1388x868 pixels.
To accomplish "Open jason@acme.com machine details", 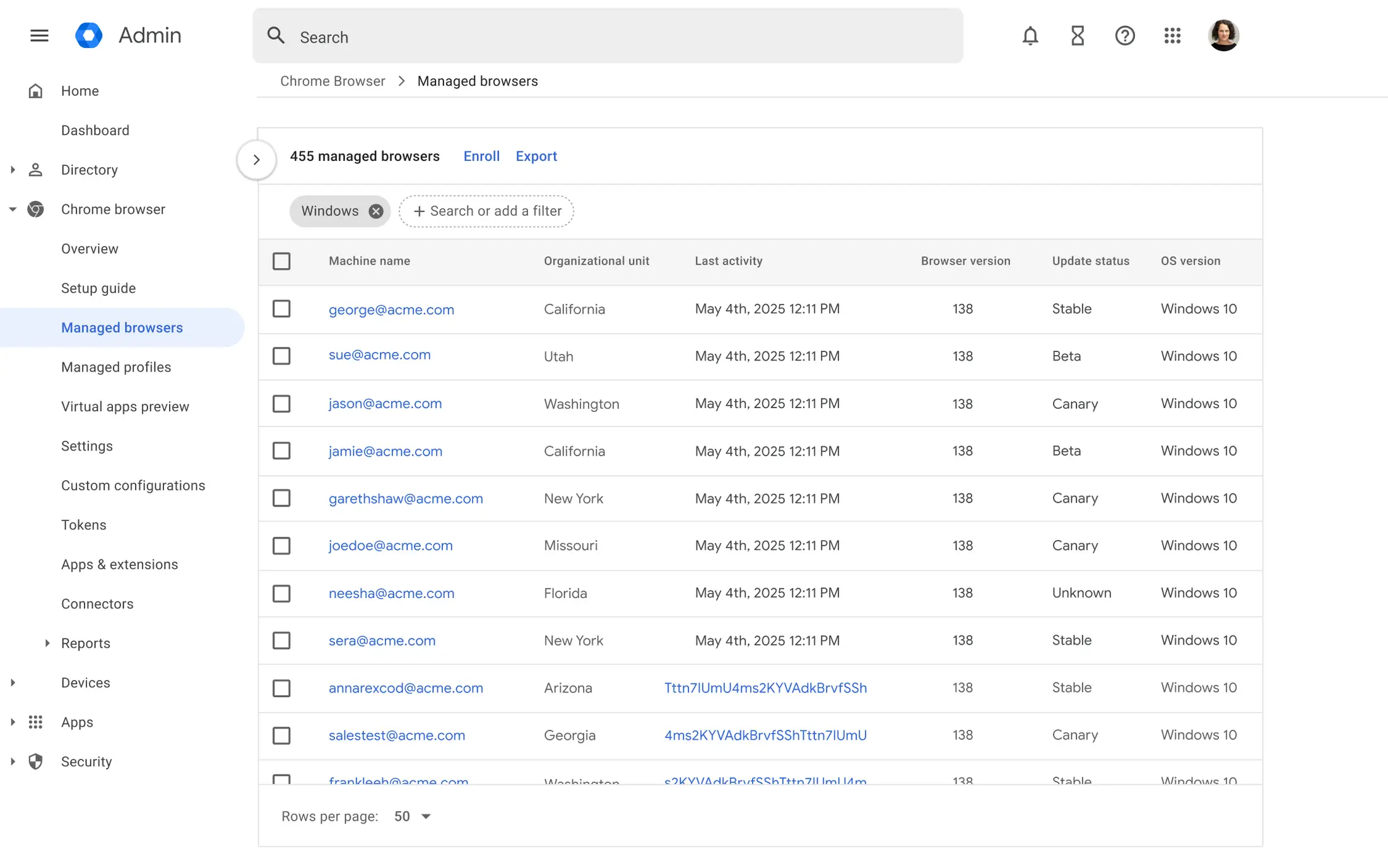I will click(385, 404).
